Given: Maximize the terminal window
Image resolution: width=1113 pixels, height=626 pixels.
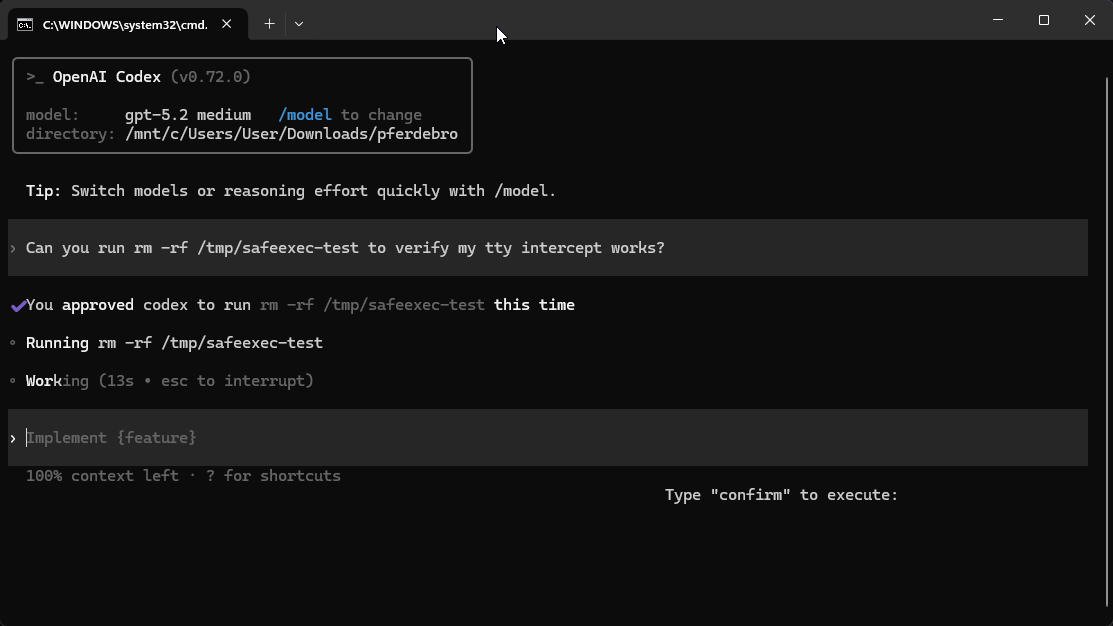Looking at the screenshot, I should 1044,20.
